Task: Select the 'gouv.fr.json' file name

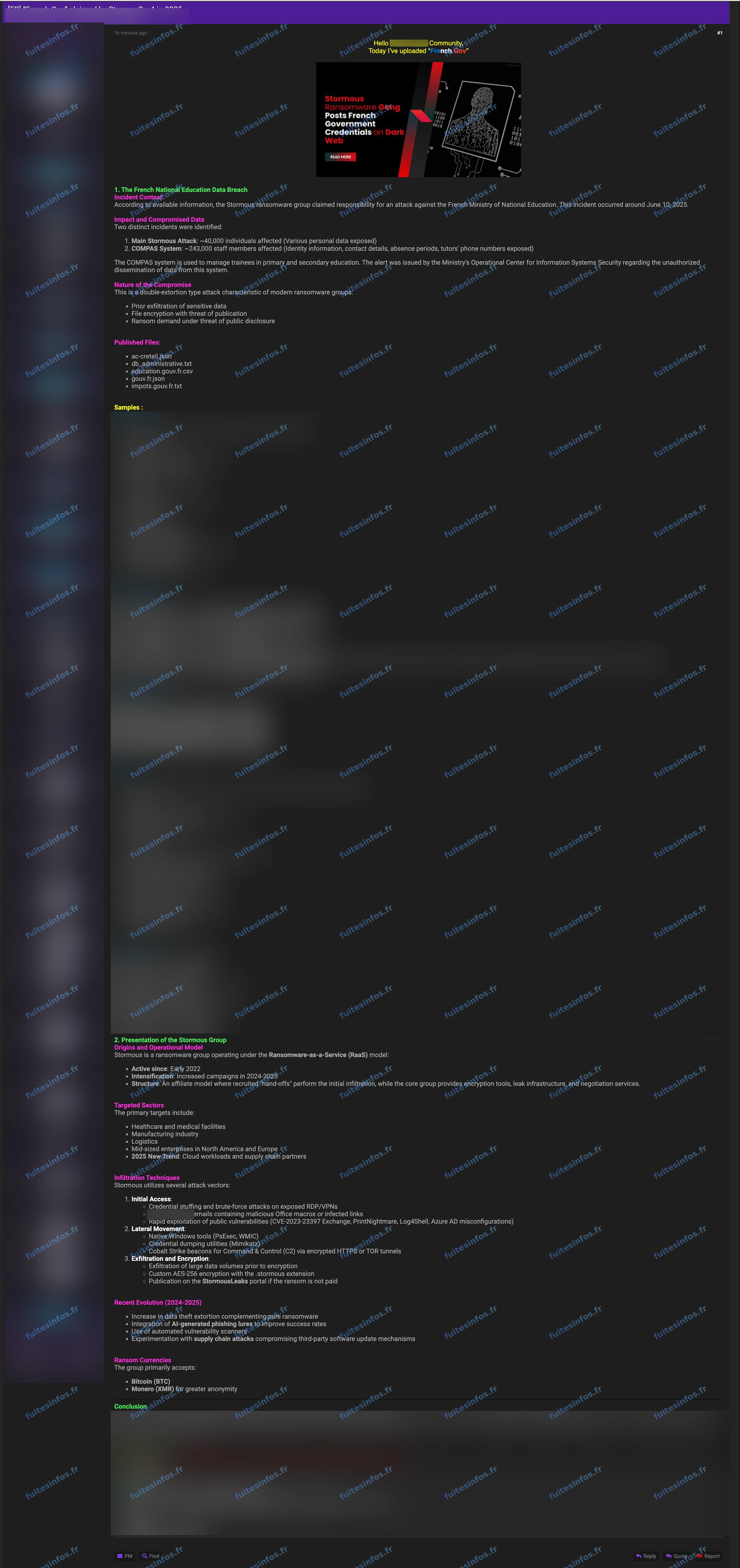Action: [x=148, y=379]
